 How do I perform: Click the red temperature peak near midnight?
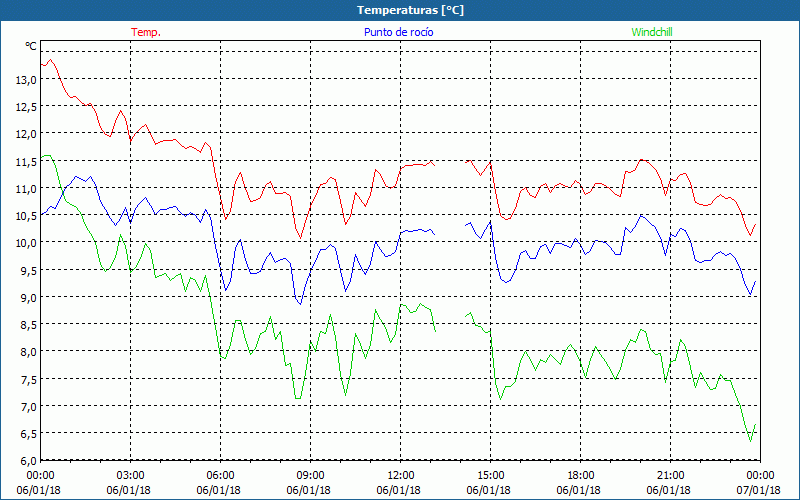(x=50, y=60)
